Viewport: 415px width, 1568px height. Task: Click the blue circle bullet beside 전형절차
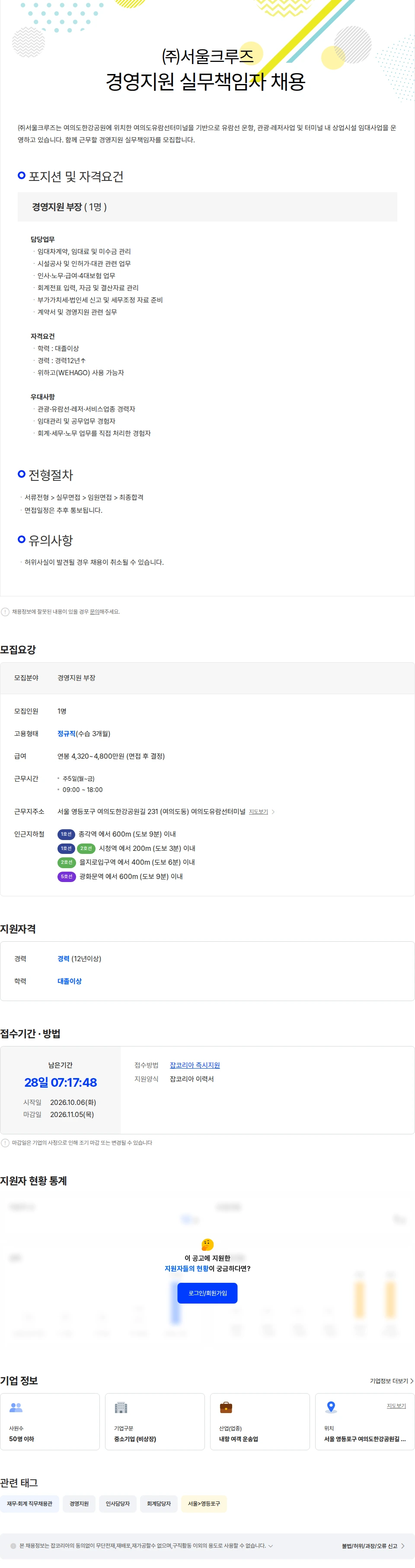22,474
